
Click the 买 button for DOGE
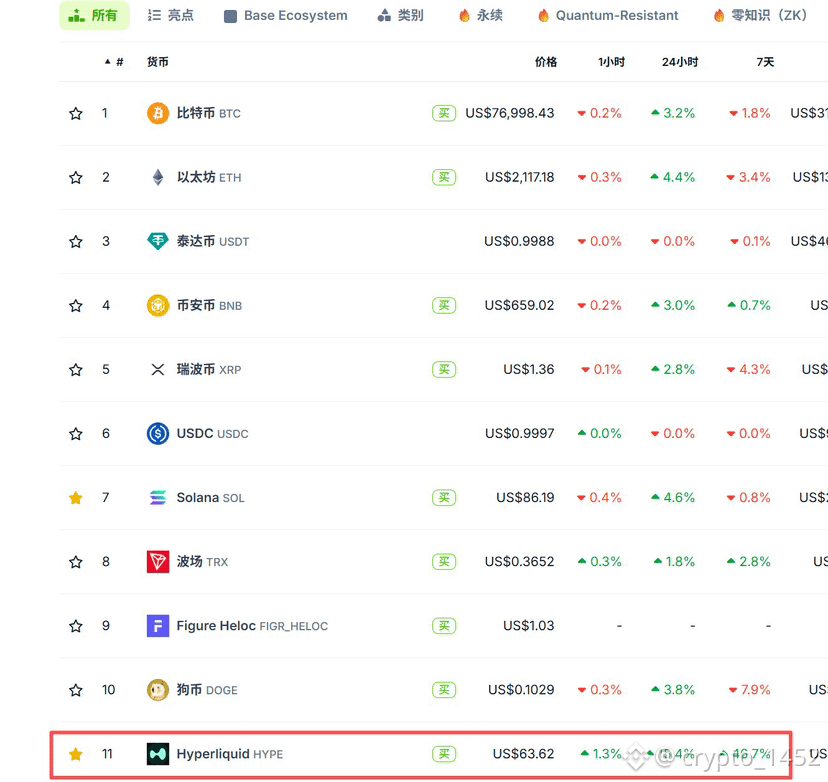click(444, 690)
